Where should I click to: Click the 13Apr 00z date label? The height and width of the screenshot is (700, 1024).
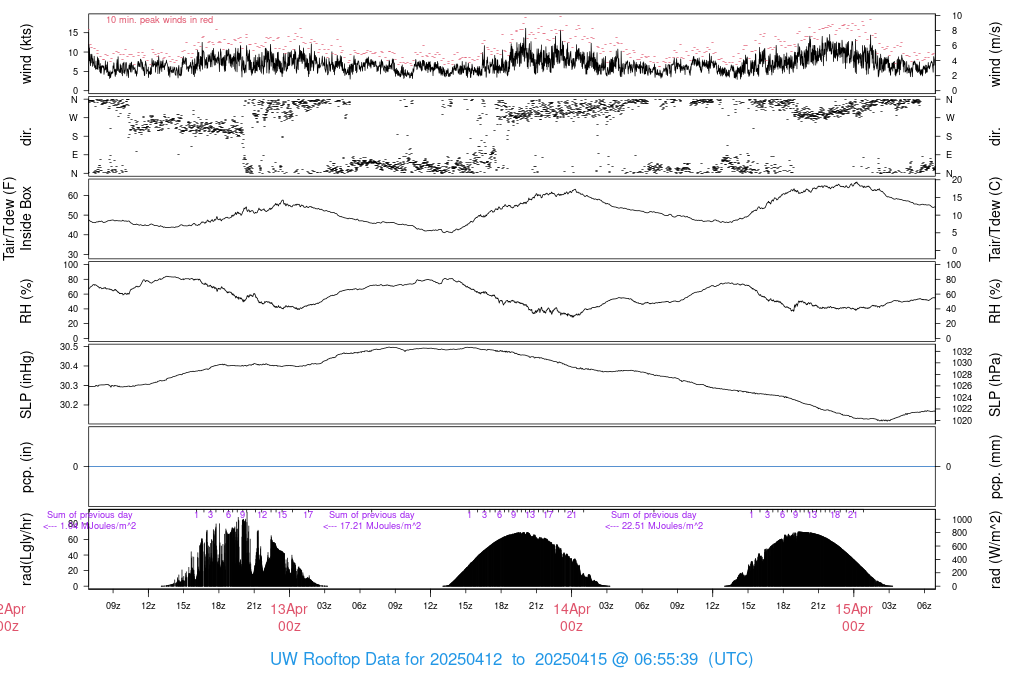tap(289, 618)
